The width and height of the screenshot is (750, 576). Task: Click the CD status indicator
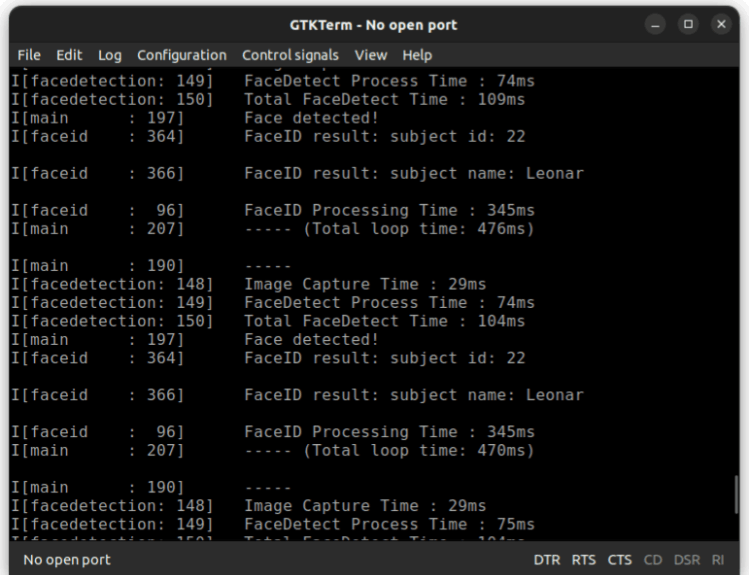pos(653,560)
